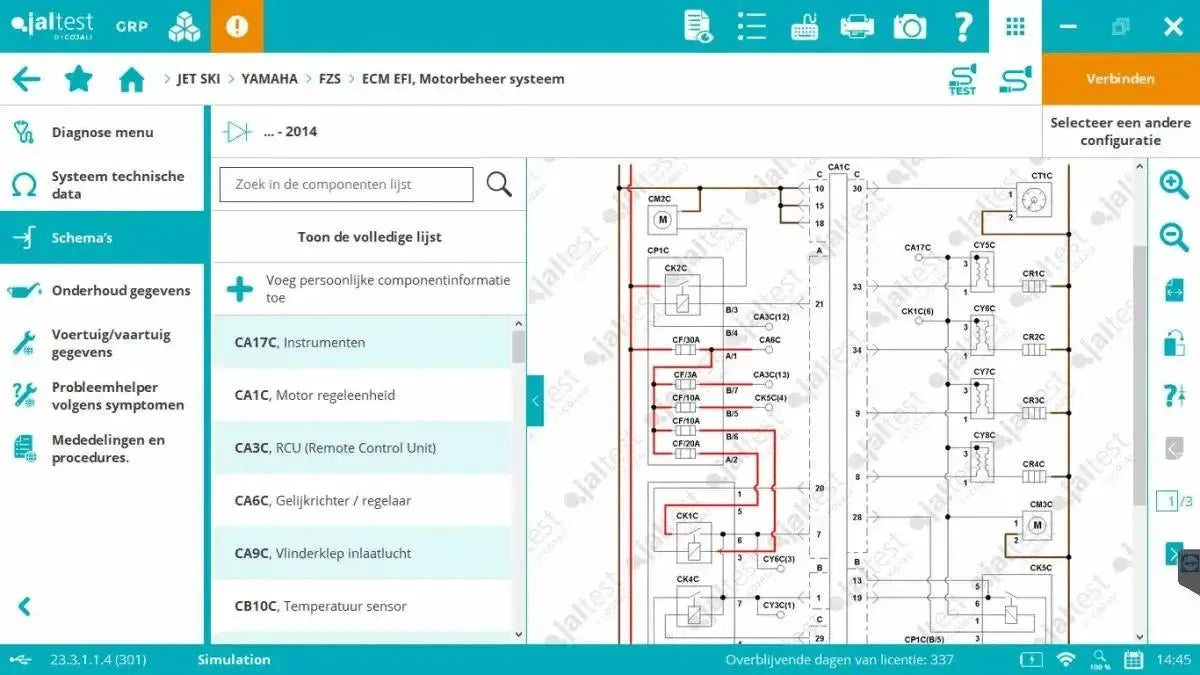Toggle the SI TEST connector icon
Image resolution: width=1200 pixels, height=675 pixels.
click(x=962, y=78)
